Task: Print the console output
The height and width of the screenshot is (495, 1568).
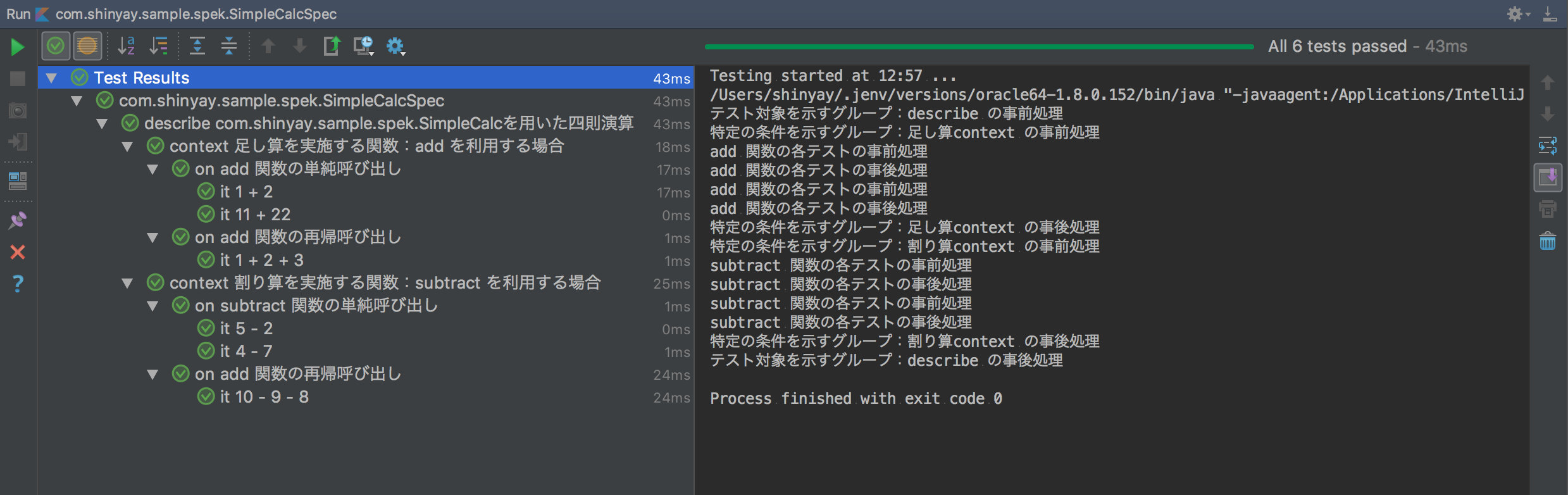Action: pos(1548,209)
